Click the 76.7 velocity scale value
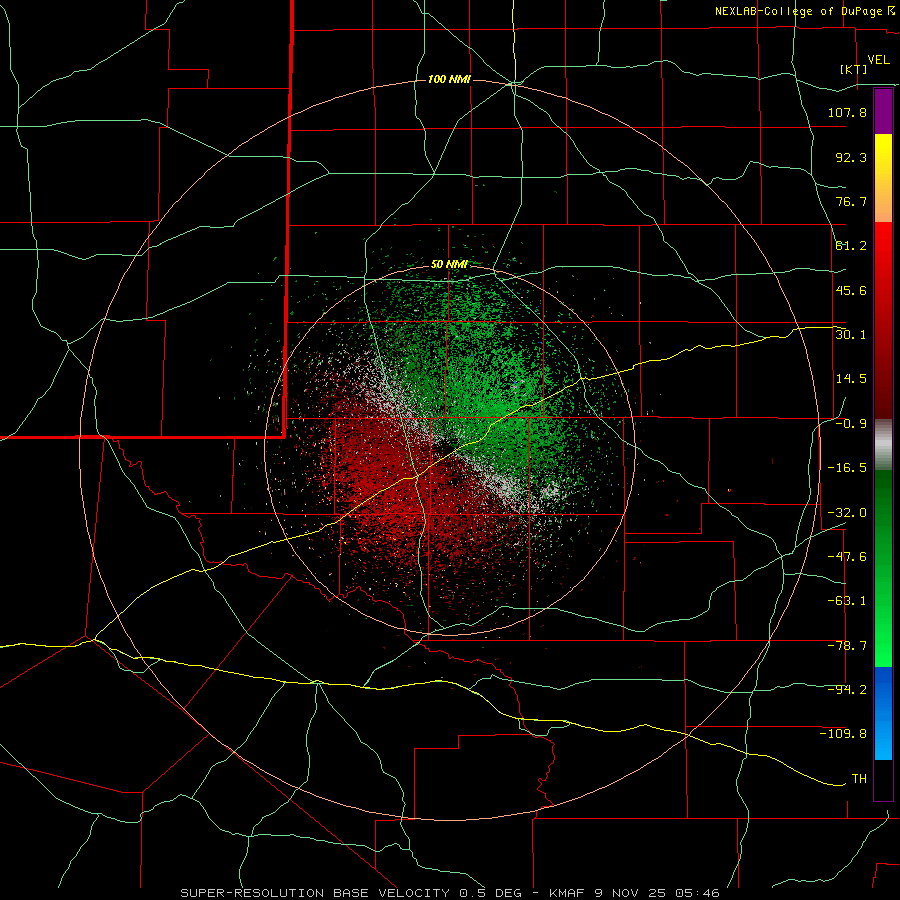 click(851, 201)
